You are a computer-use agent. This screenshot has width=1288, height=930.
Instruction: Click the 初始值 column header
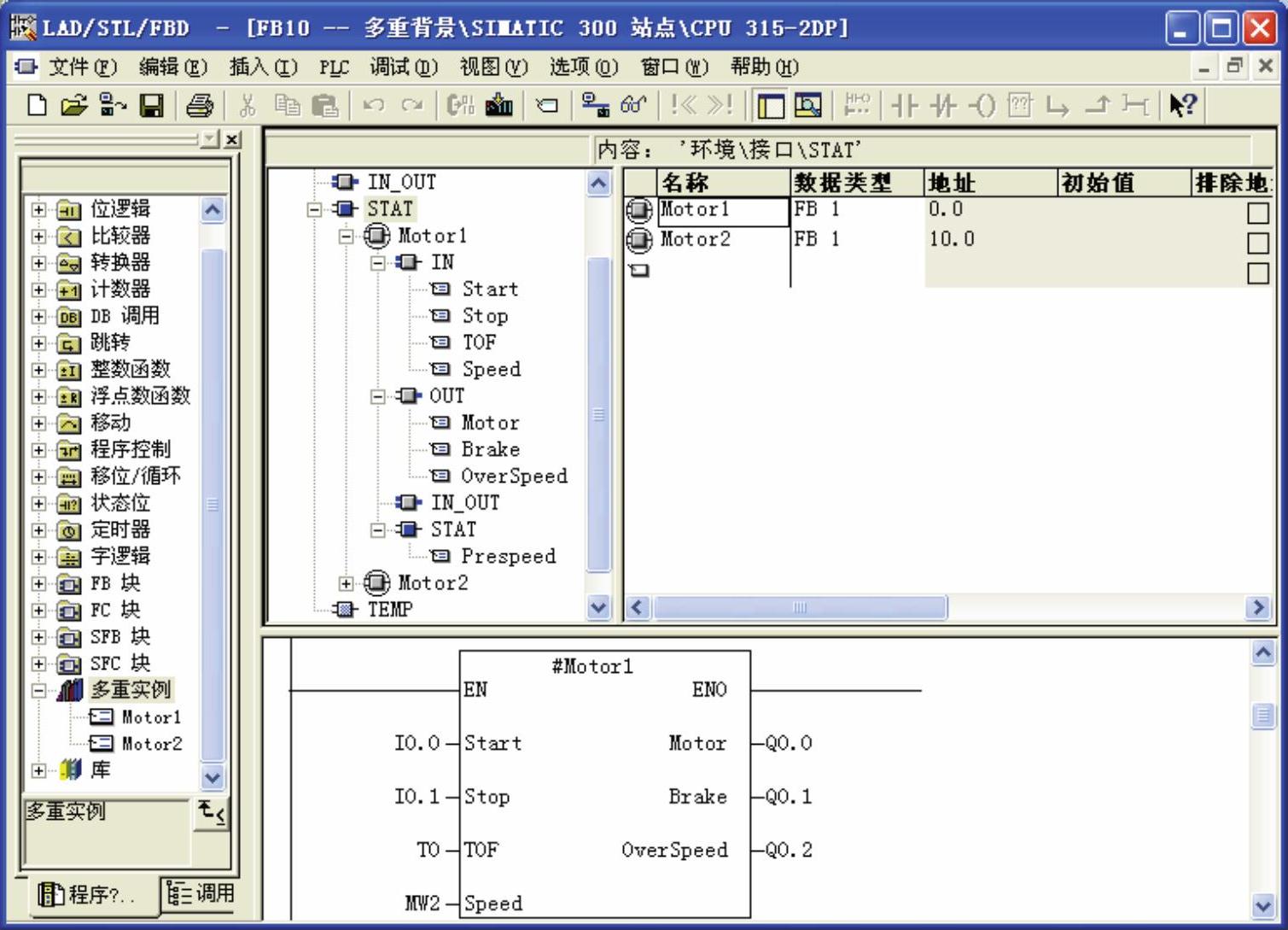pos(1124,183)
